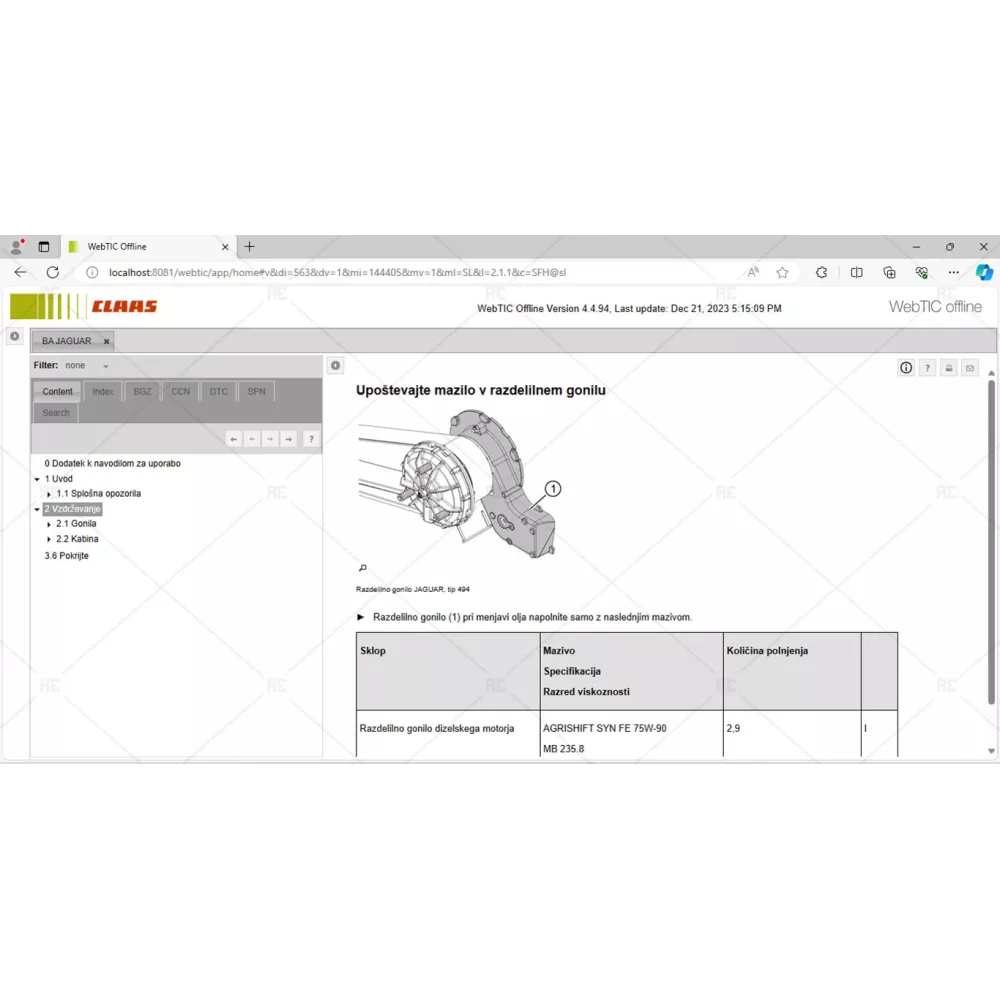Toggle the content pane collapse arrow
This screenshot has height=1000, width=1000.
tap(336, 366)
